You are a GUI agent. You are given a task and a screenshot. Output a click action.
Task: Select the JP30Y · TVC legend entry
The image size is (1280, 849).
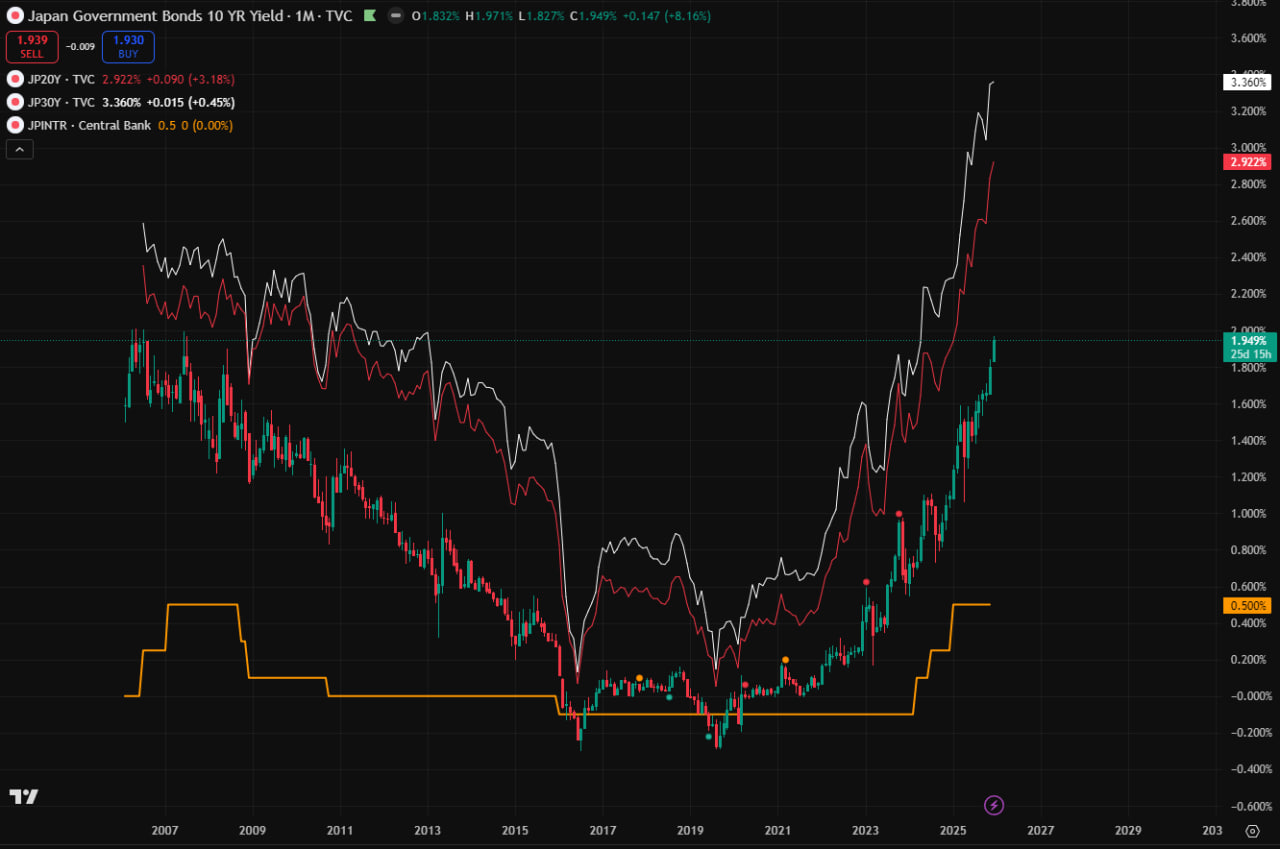61,102
